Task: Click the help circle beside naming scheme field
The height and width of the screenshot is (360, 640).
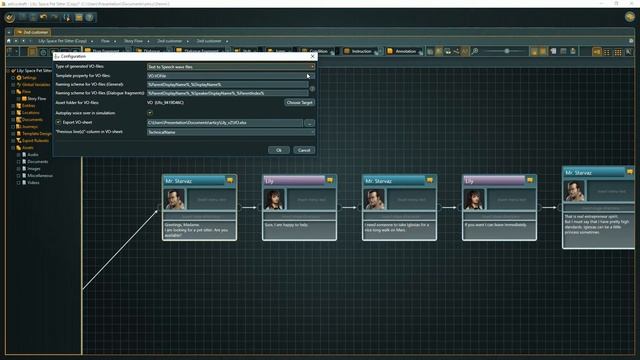Action: pyautogui.click(x=312, y=89)
